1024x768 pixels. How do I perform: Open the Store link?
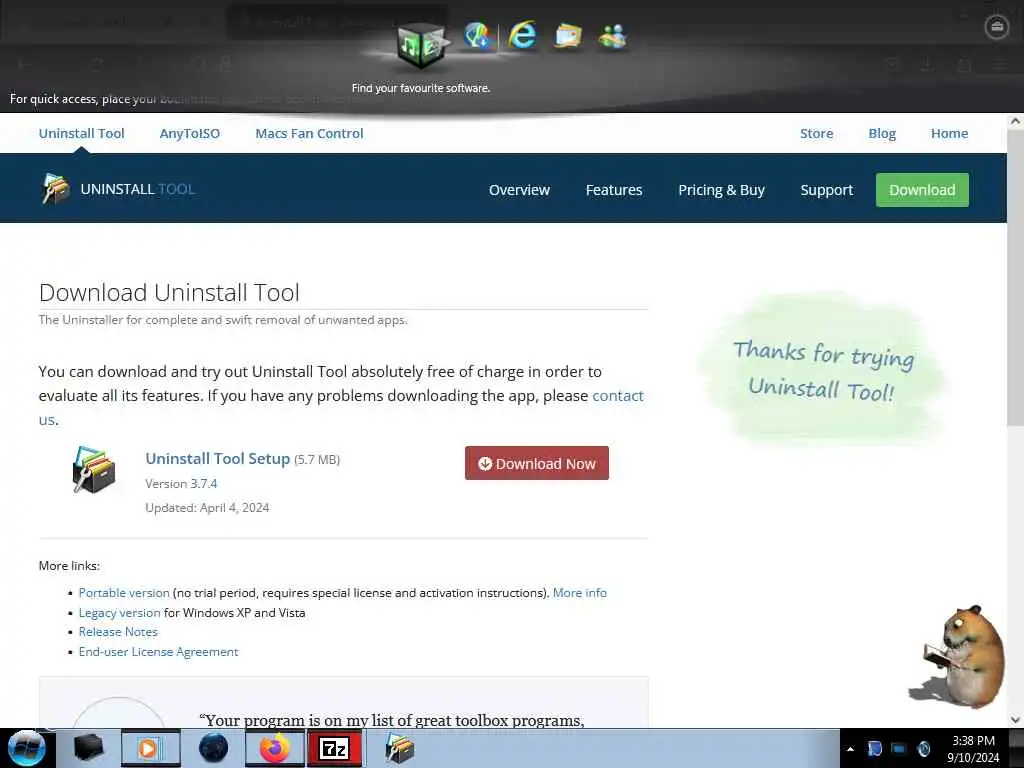coord(816,133)
